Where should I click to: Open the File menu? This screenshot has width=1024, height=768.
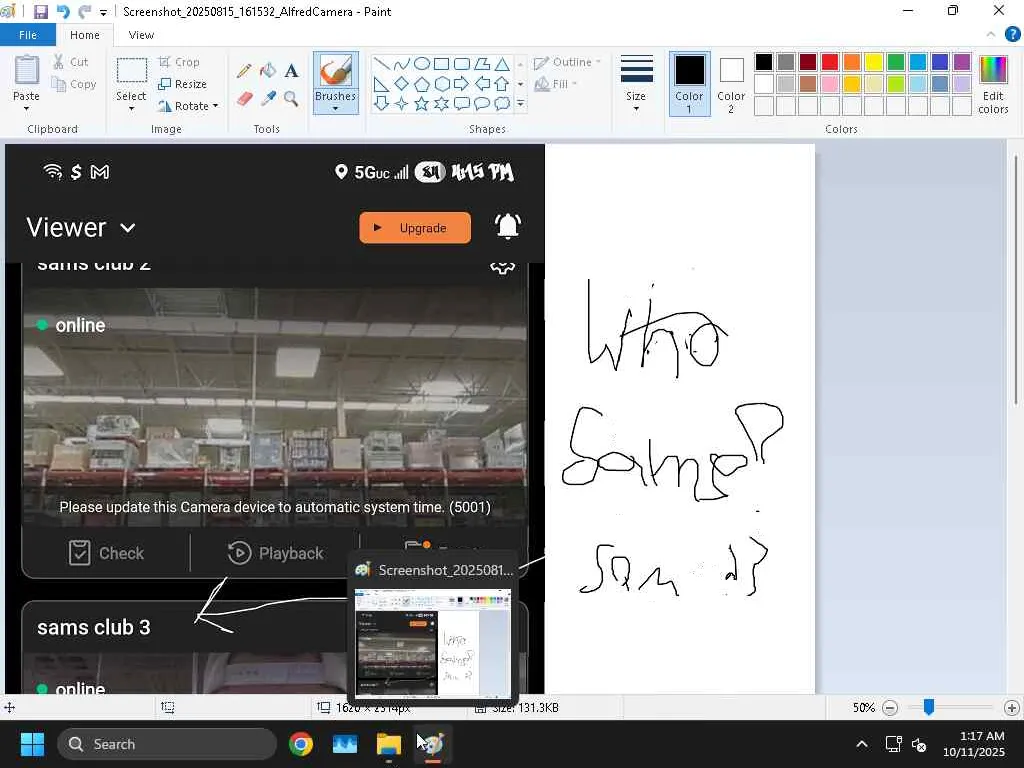coord(27,35)
